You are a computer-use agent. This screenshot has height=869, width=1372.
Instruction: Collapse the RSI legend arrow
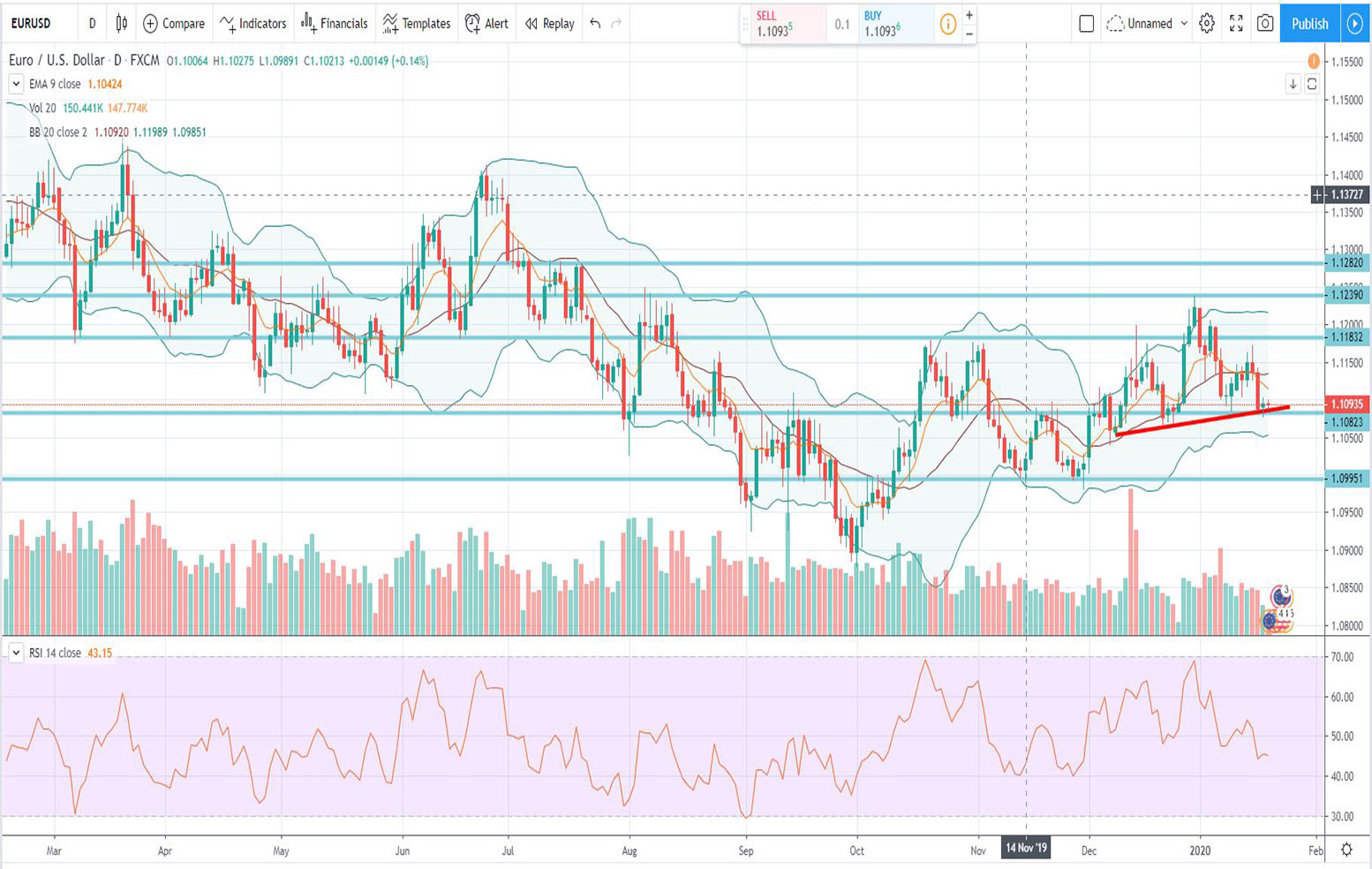(x=16, y=653)
